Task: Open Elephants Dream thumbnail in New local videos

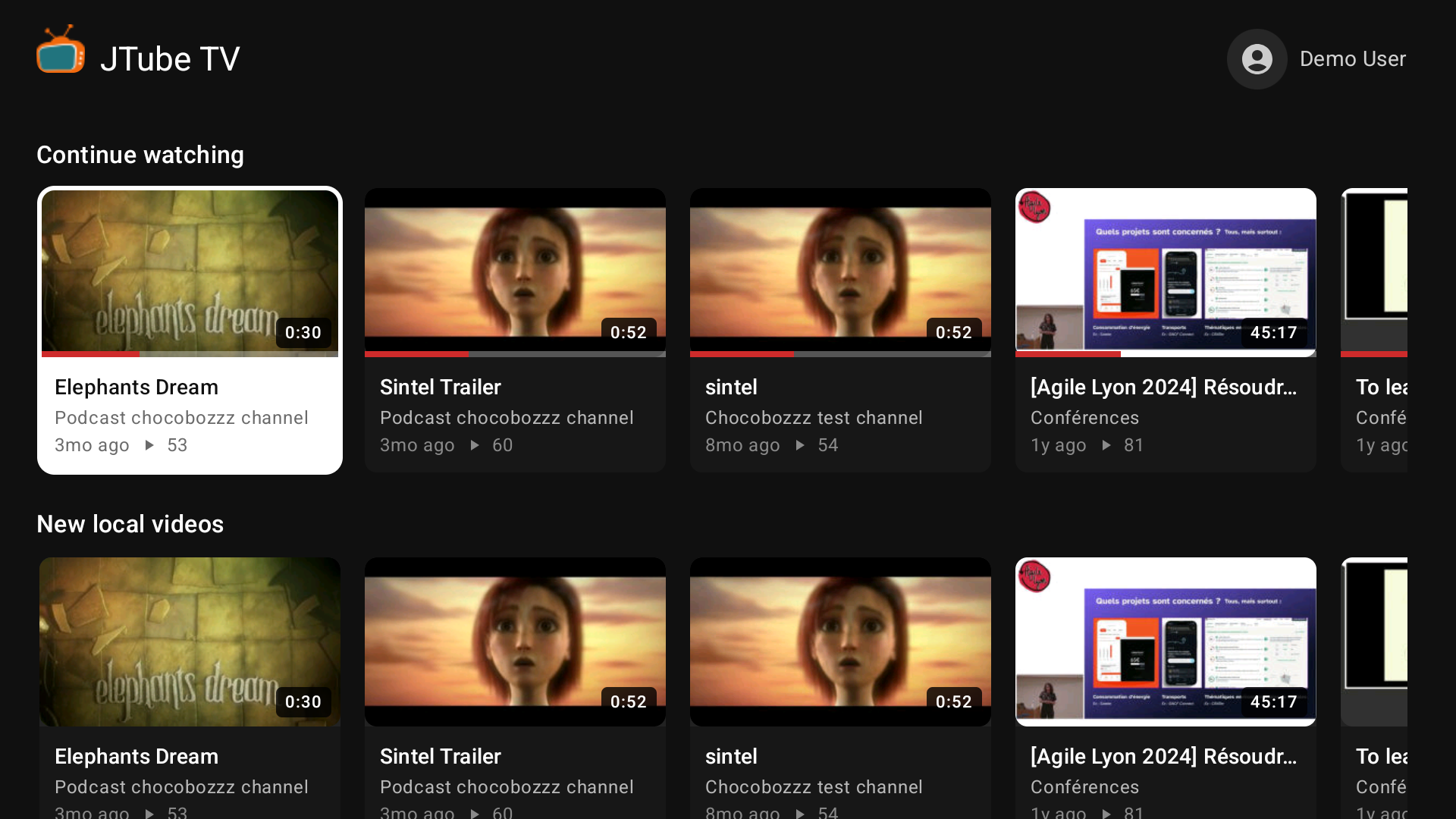Action: tap(190, 642)
